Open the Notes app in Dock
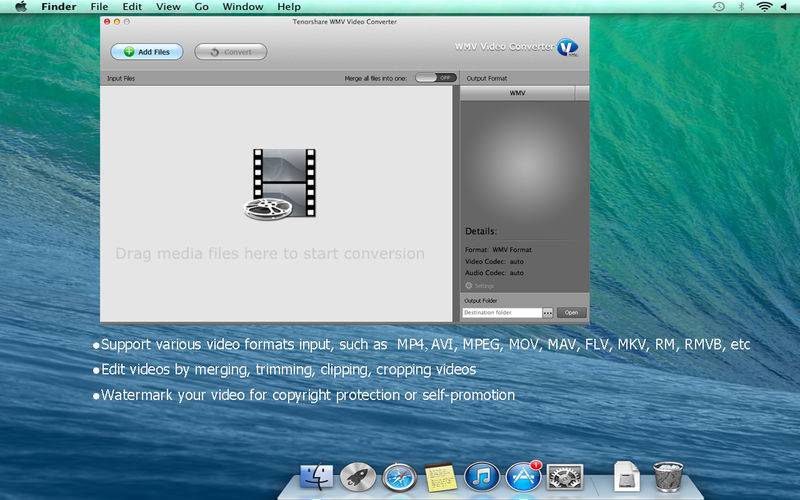The image size is (800, 500). (x=440, y=478)
